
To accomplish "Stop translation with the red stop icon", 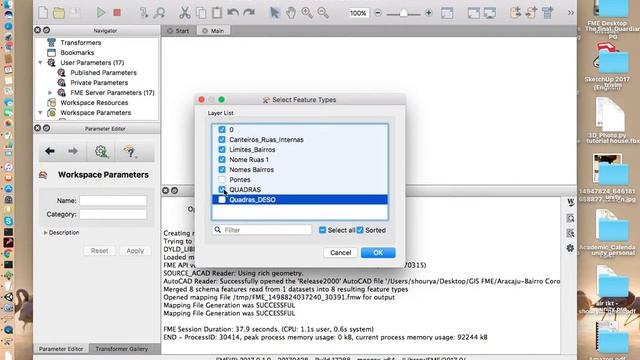I will 117,13.
